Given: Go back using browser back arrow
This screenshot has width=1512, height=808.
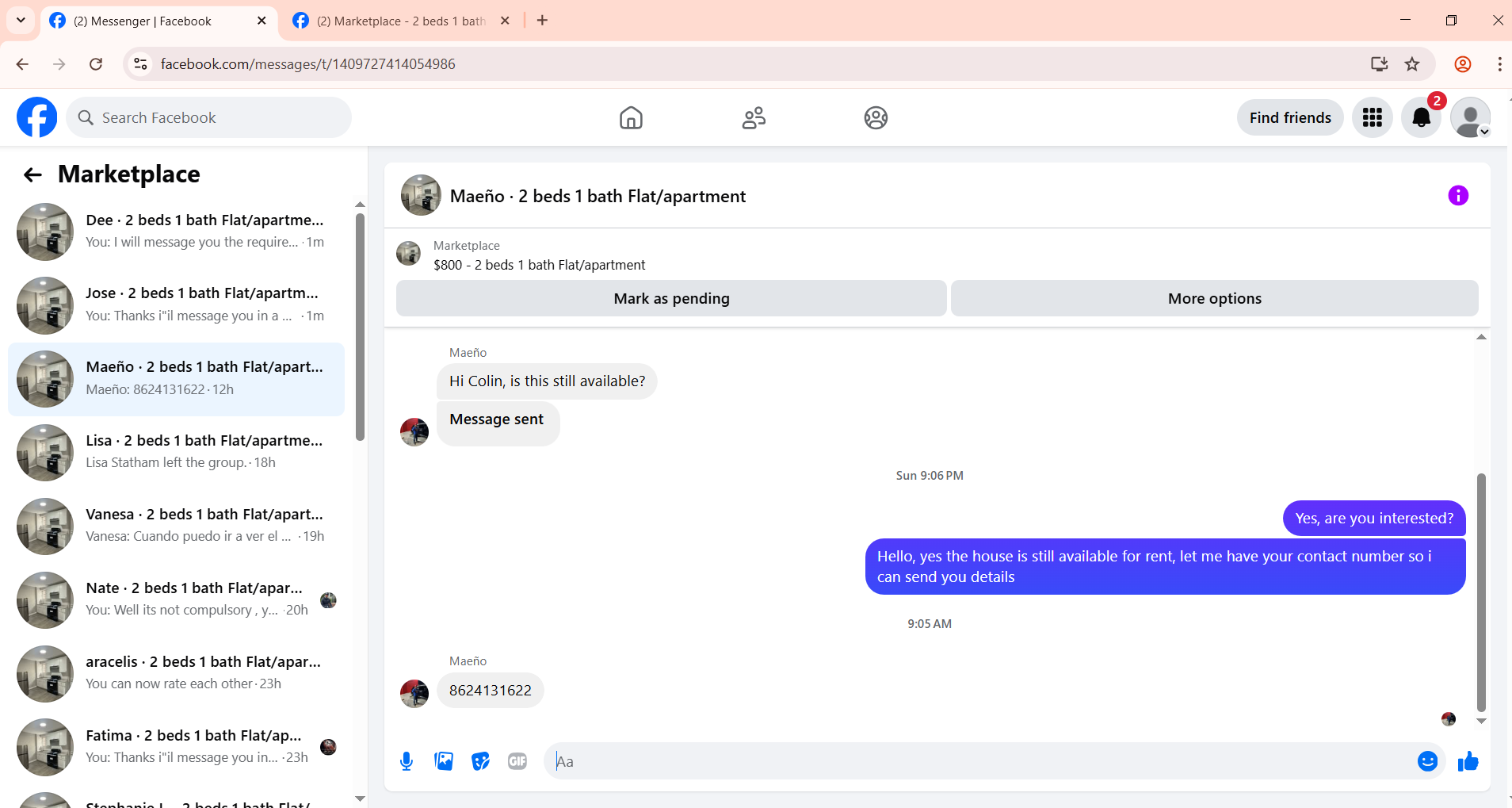Looking at the screenshot, I should click(22, 64).
